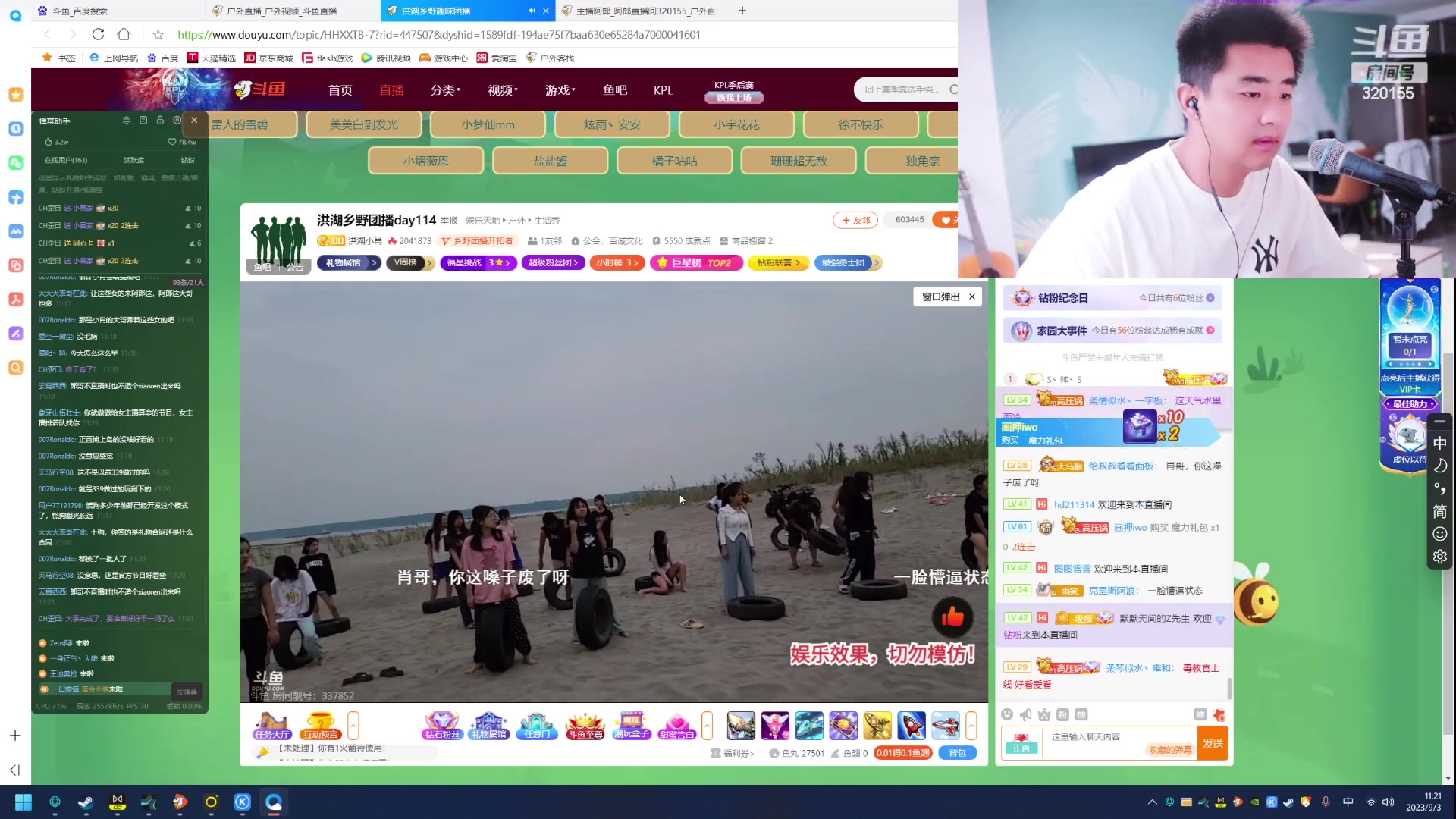Image resolution: width=1456 pixels, height=819 pixels.
Task: Send the golden rocket gift
Action: 877,726
